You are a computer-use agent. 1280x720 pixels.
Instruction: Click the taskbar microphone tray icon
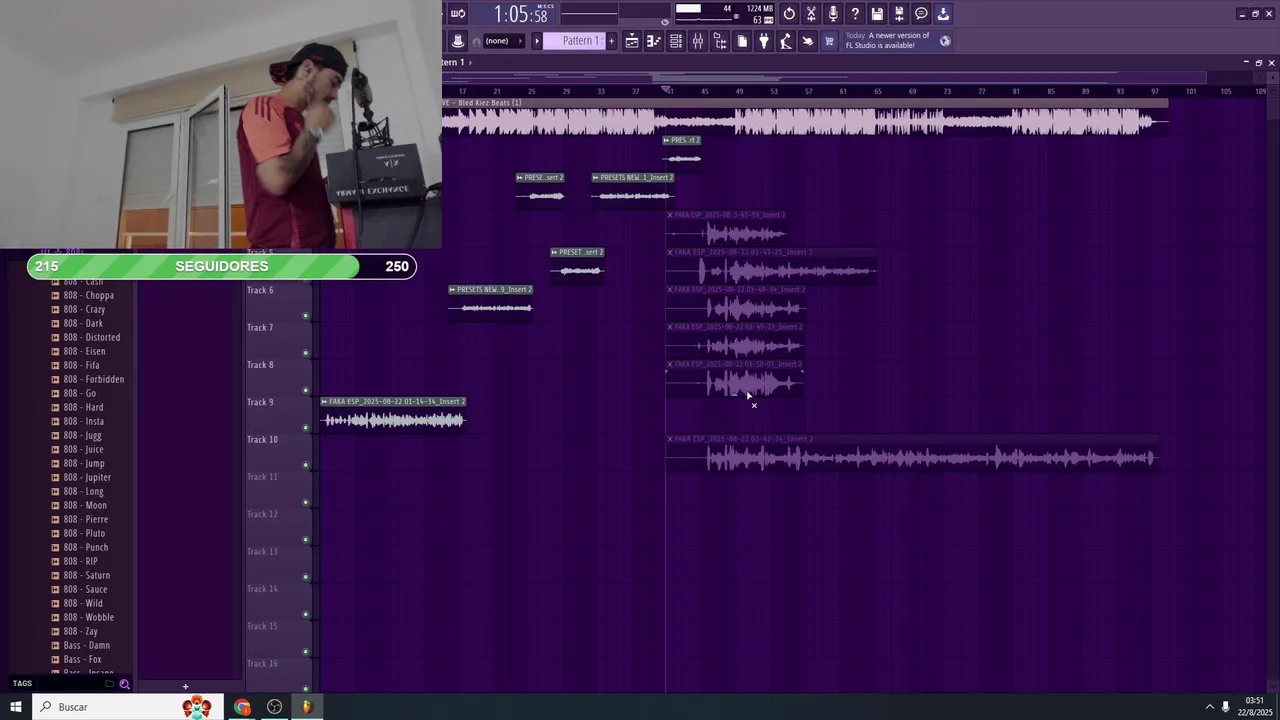(x=1225, y=707)
